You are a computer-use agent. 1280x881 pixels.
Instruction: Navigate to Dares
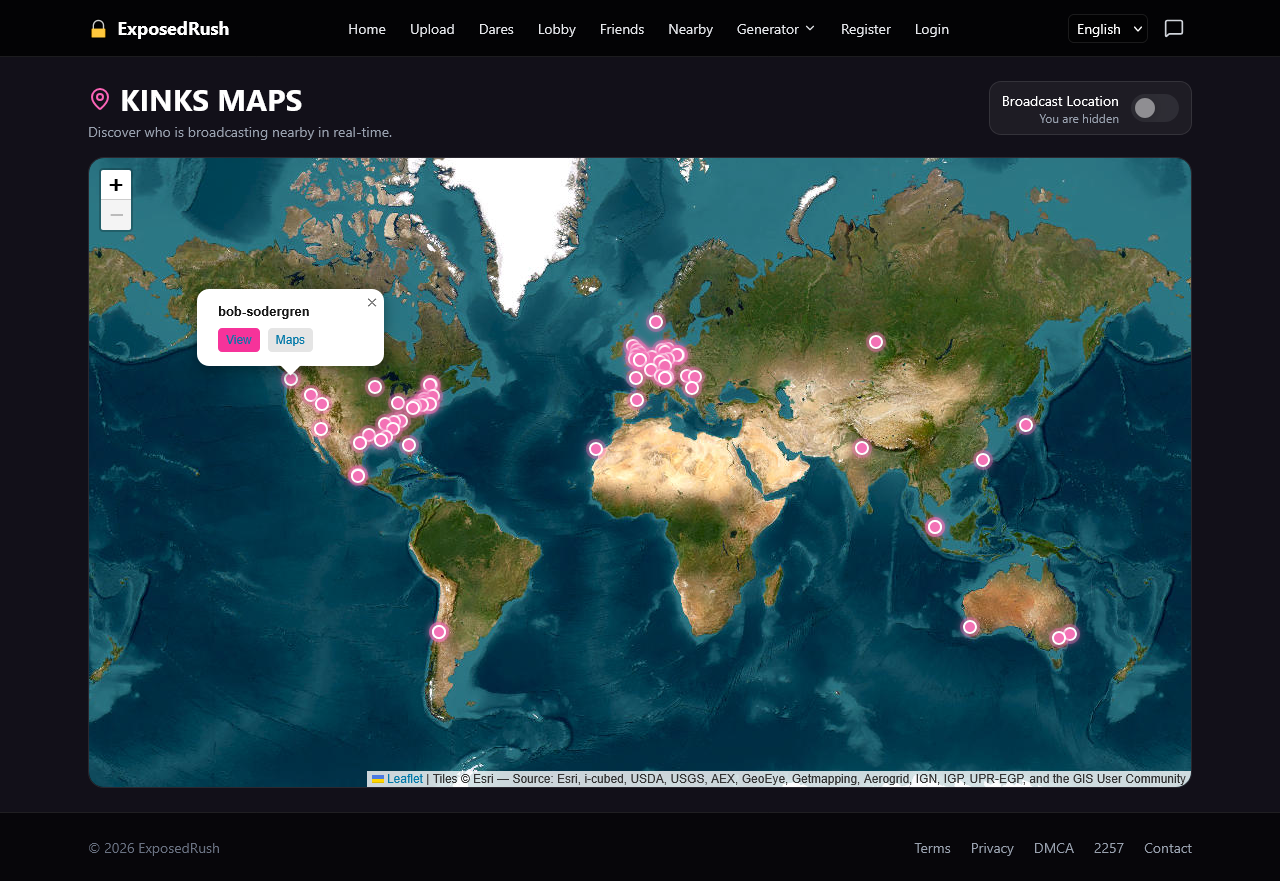point(496,29)
